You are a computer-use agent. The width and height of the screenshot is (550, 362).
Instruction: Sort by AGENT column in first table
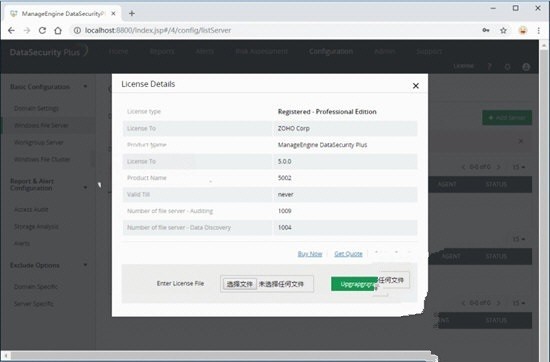[447, 184]
